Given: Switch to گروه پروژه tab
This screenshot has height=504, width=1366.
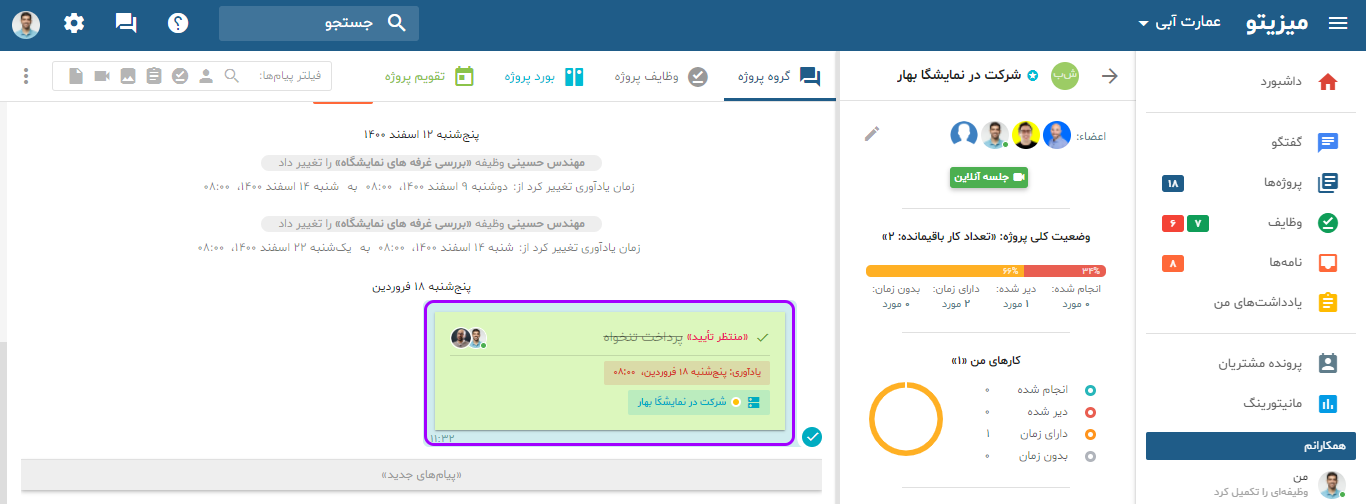Looking at the screenshot, I should [780, 76].
